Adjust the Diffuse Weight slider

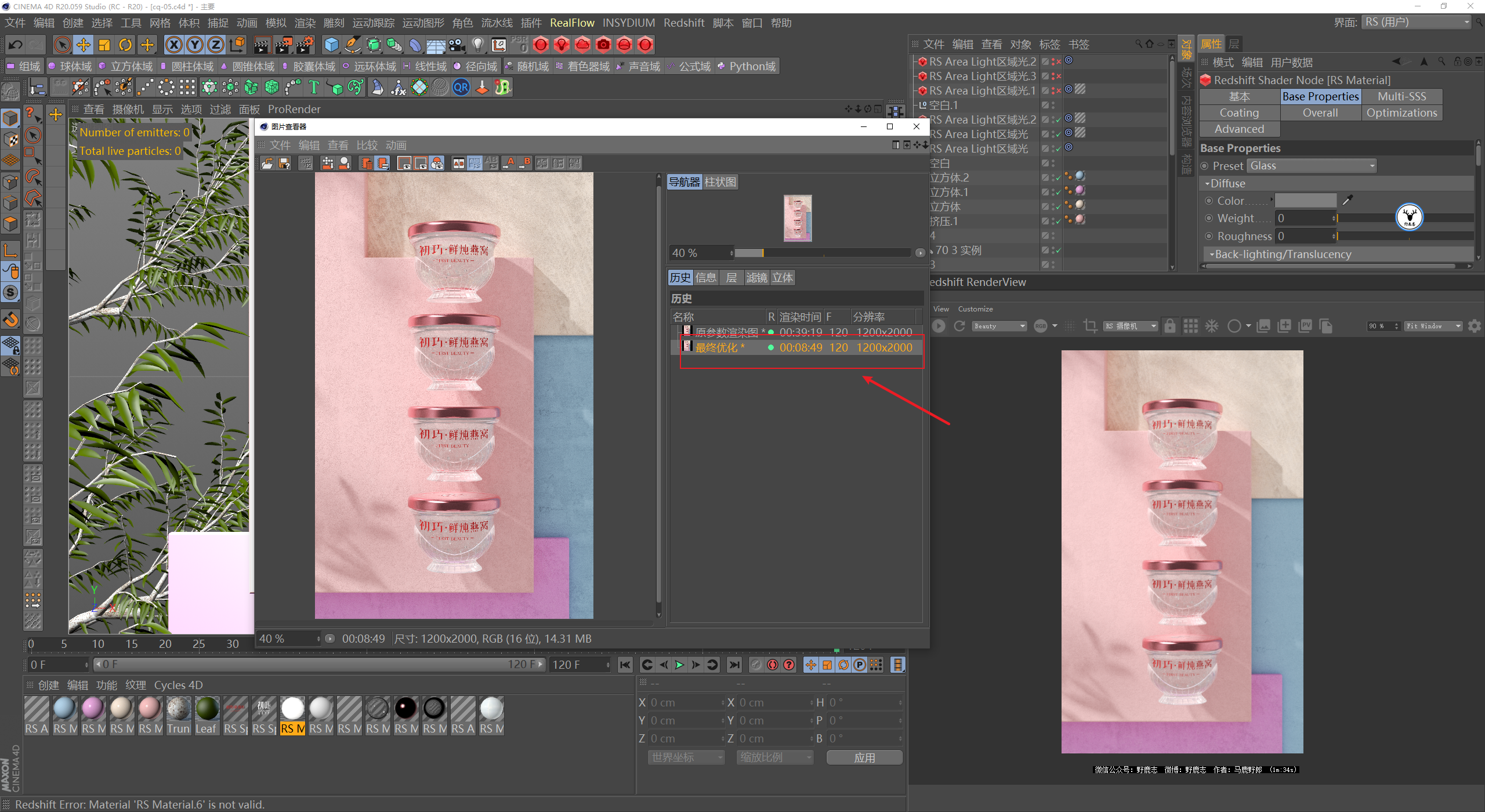(1406, 219)
